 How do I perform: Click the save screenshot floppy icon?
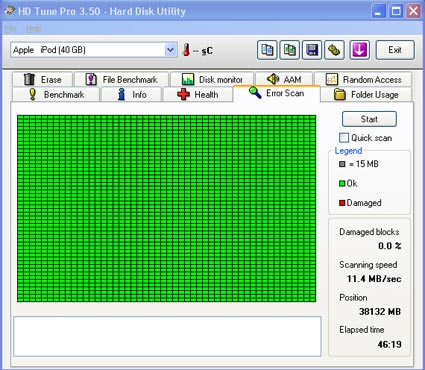pos(312,50)
